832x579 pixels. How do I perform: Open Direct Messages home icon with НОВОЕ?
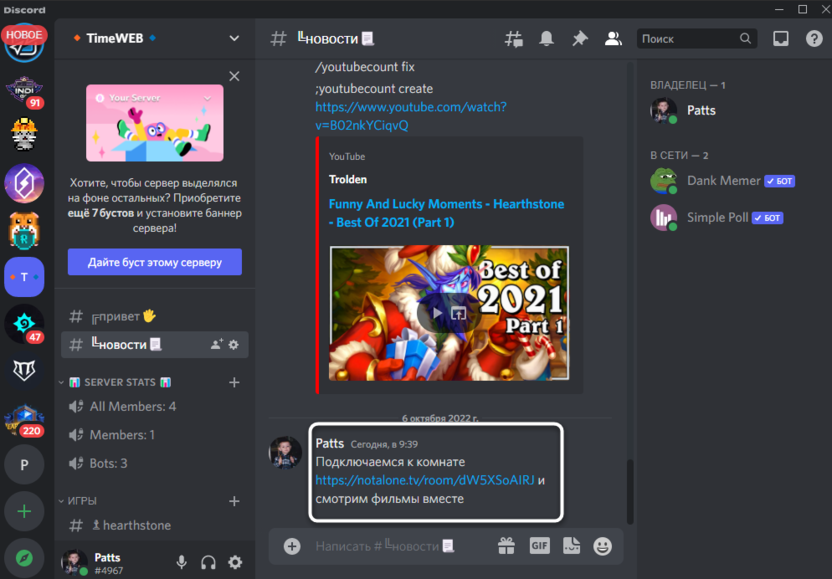pos(24,44)
